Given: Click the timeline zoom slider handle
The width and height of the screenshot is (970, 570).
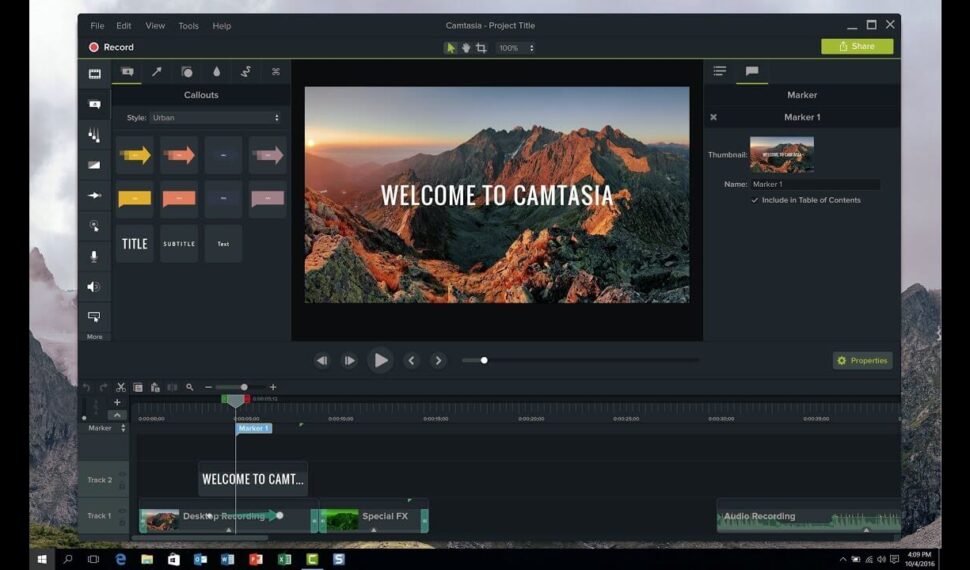Looking at the screenshot, I should point(244,387).
